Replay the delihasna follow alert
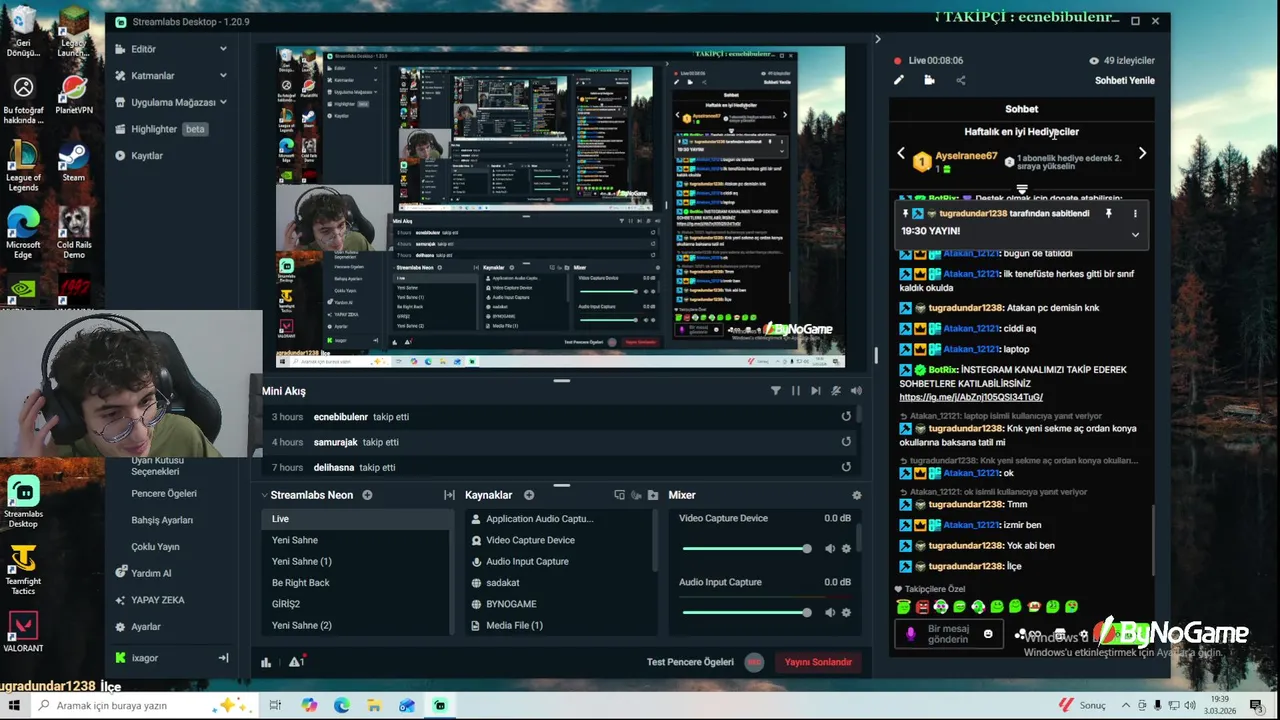The height and width of the screenshot is (720, 1280). (846, 467)
